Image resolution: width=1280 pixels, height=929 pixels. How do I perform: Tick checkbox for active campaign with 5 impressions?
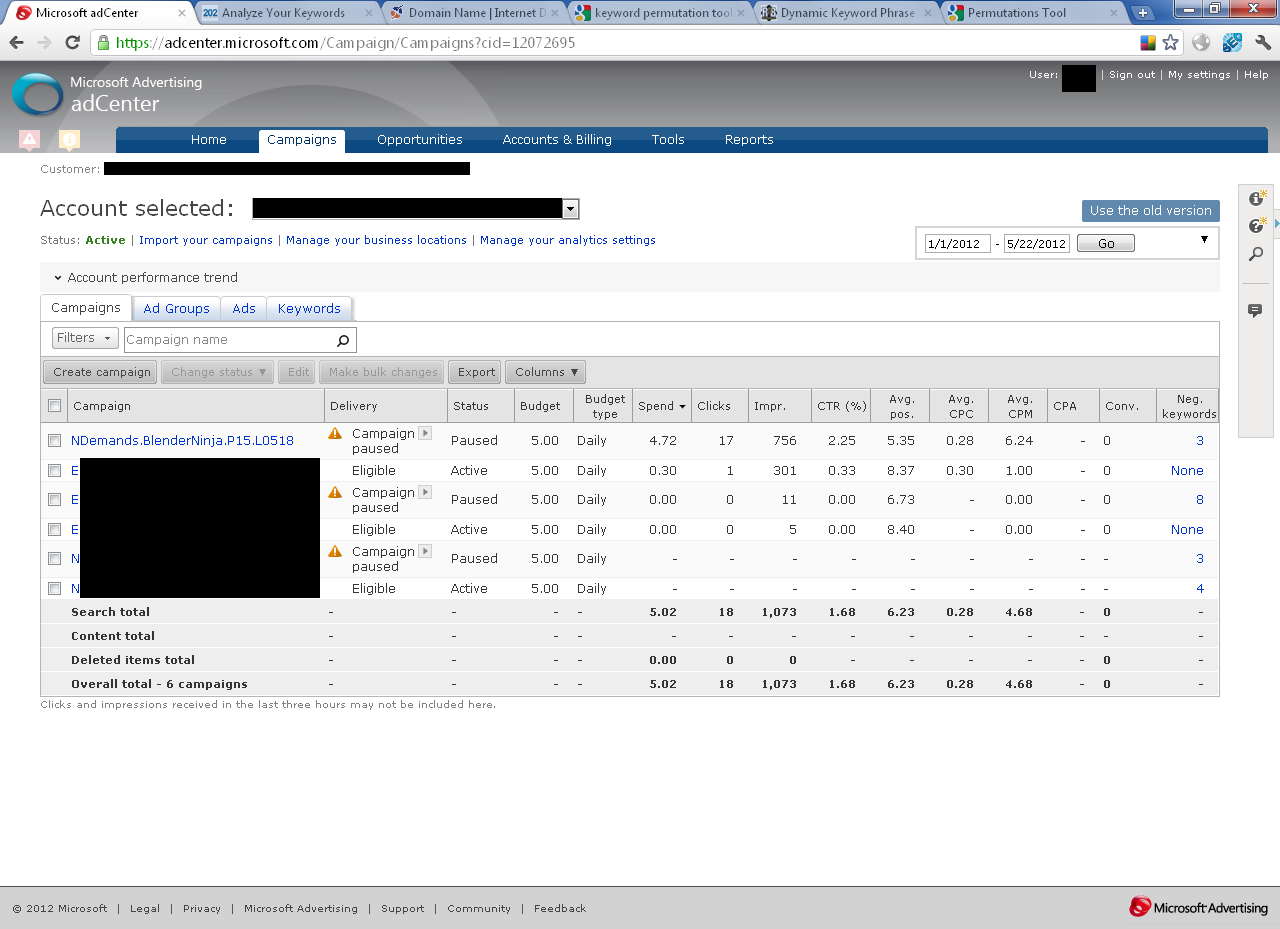pos(55,529)
